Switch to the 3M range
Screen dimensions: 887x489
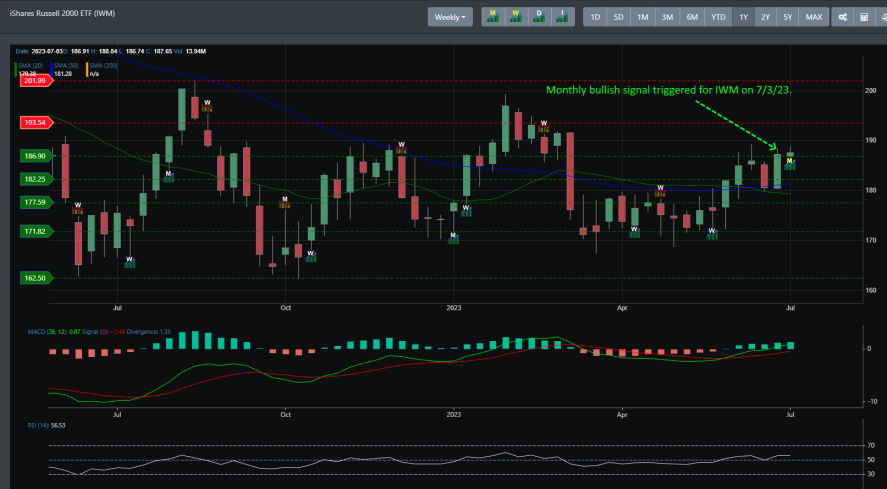[x=668, y=17]
